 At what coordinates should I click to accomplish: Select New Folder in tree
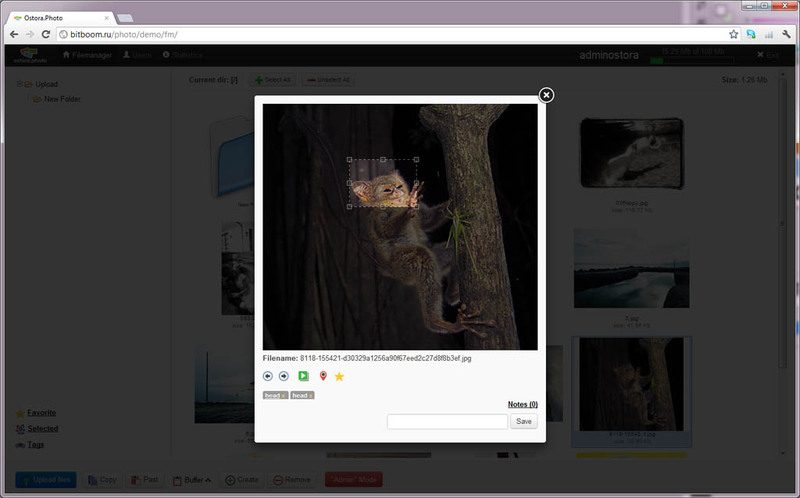pos(62,99)
